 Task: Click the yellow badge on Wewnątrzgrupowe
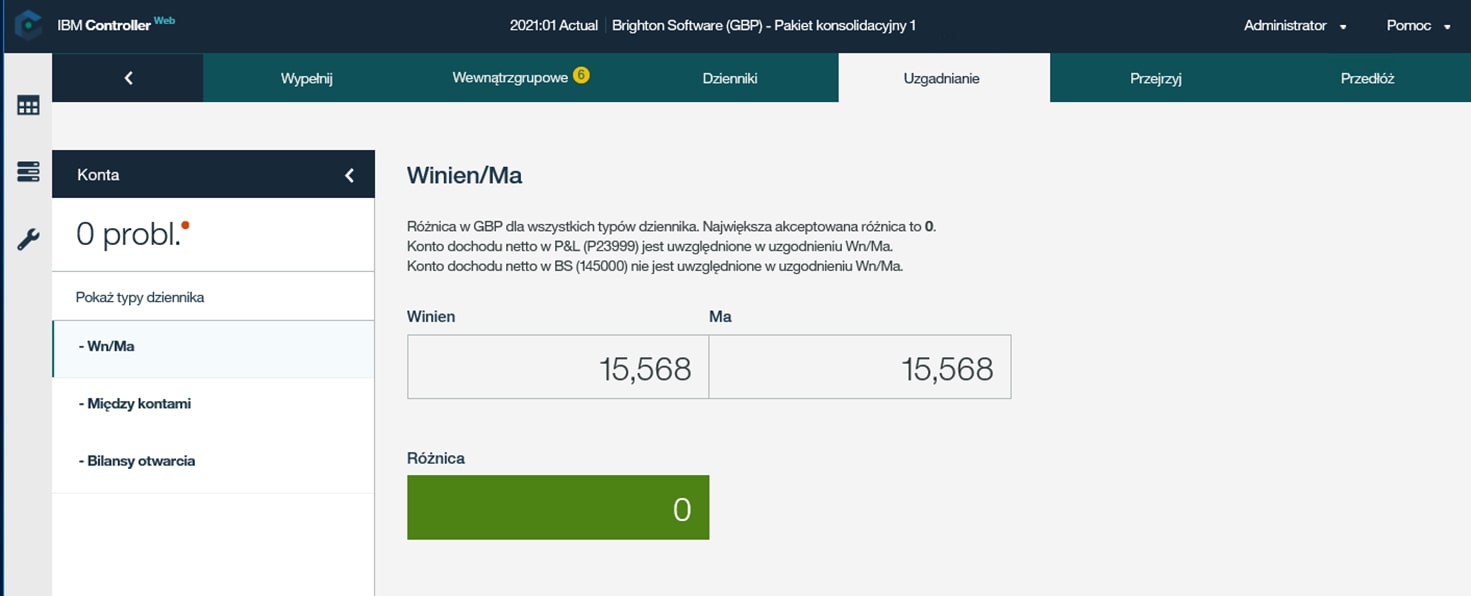click(581, 75)
